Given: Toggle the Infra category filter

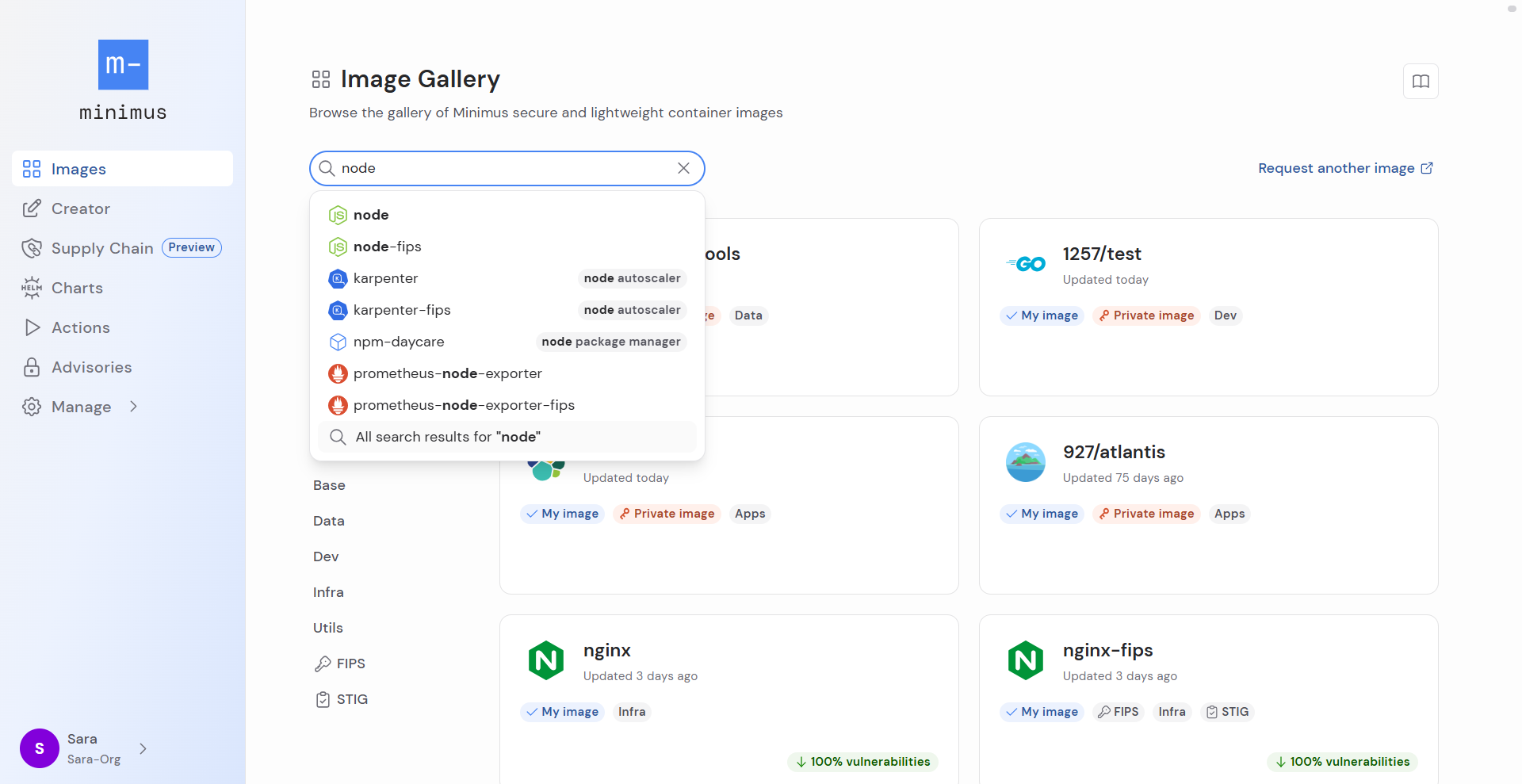Looking at the screenshot, I should tap(328, 592).
